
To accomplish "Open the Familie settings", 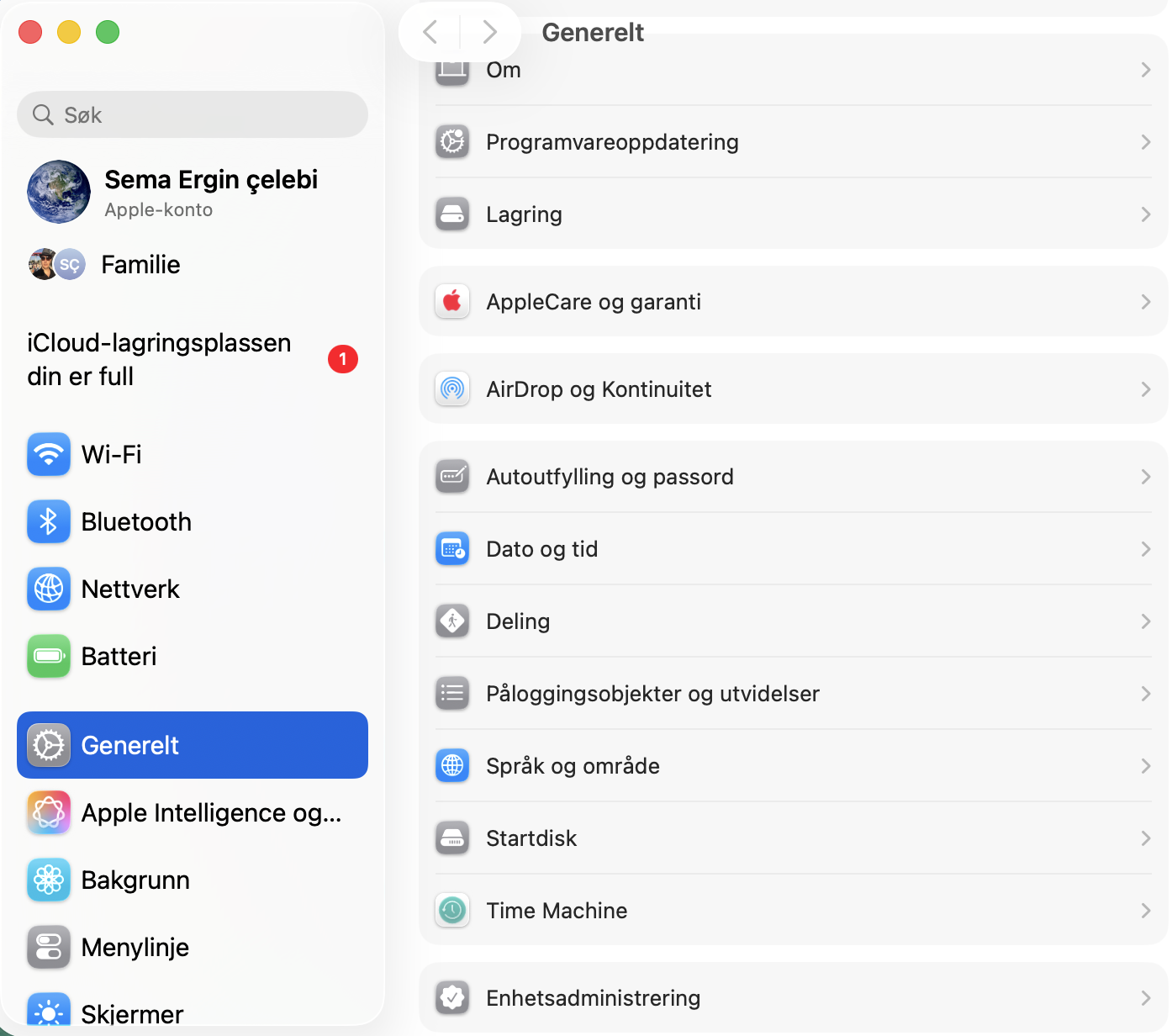I will pyautogui.click(x=193, y=264).
